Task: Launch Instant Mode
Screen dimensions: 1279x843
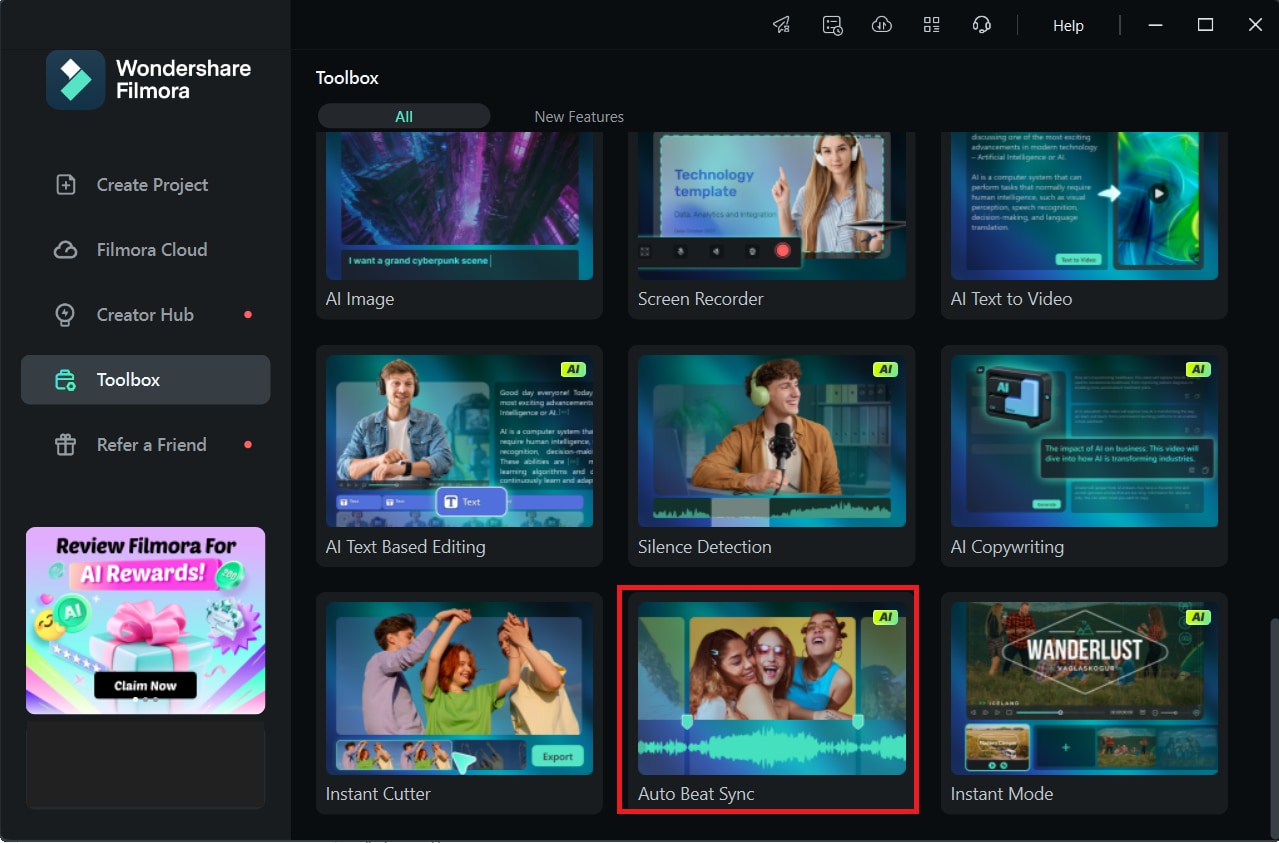Action: (x=1084, y=703)
